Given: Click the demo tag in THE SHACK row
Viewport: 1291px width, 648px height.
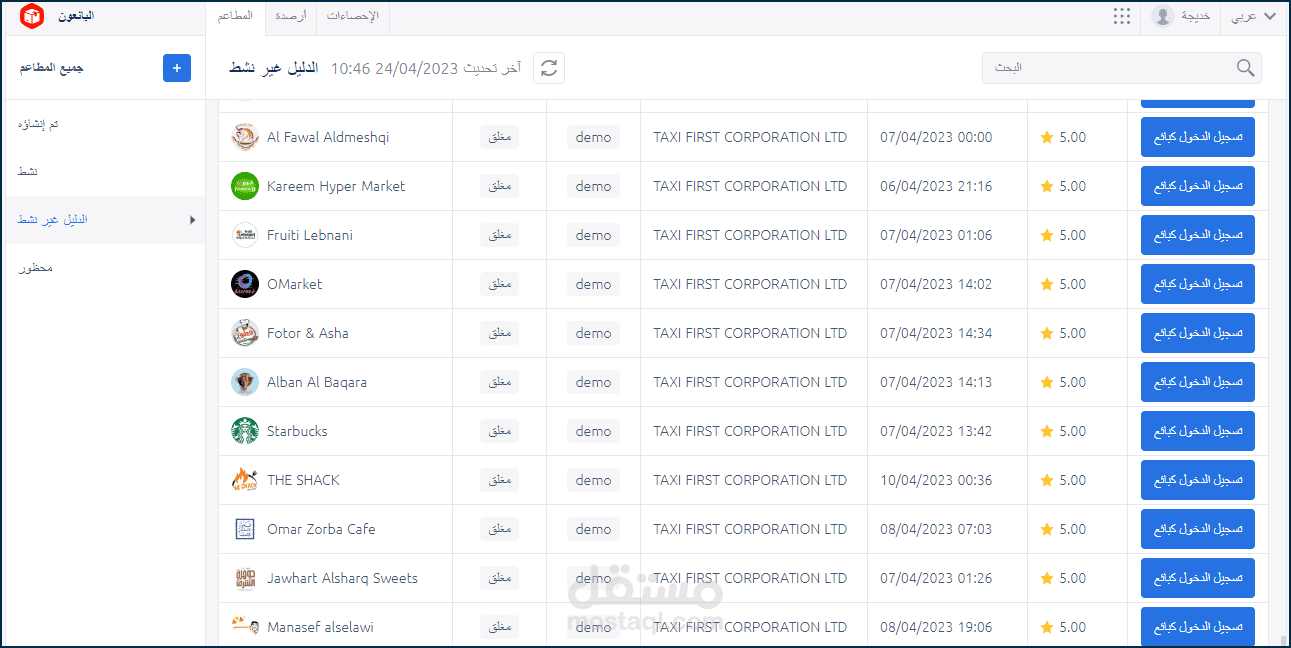Looking at the screenshot, I should [x=593, y=480].
